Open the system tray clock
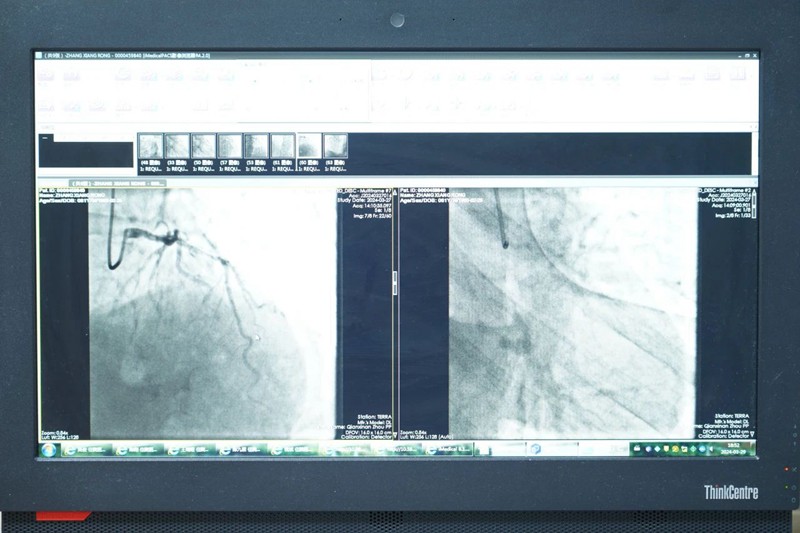This screenshot has width=800, height=533. click(x=738, y=450)
